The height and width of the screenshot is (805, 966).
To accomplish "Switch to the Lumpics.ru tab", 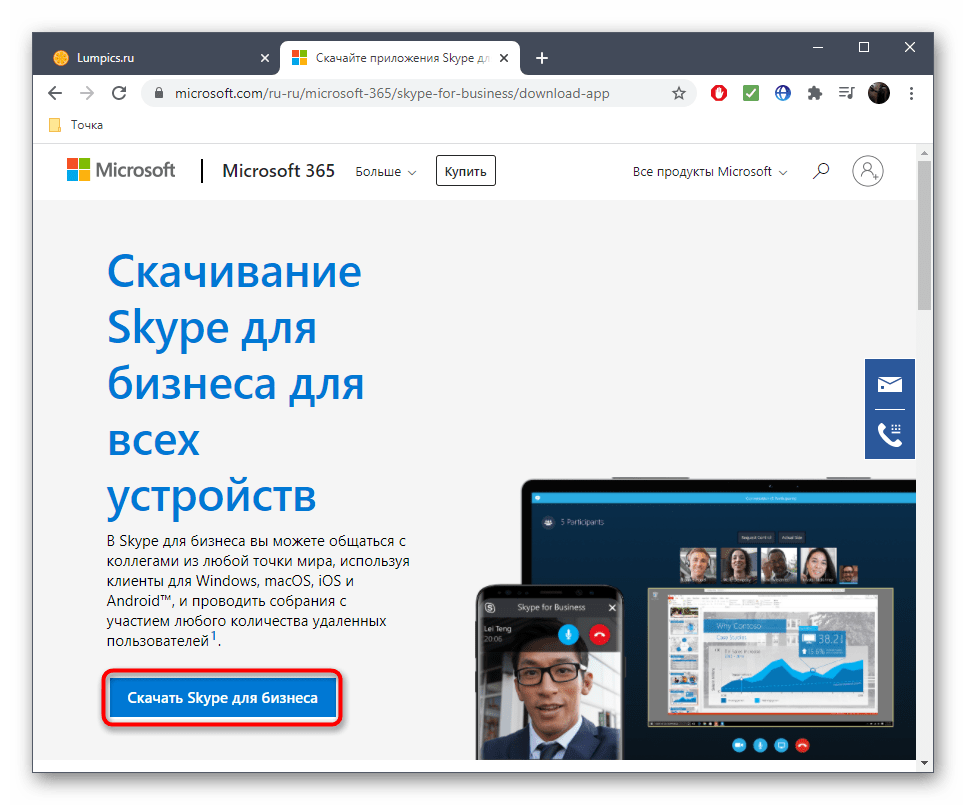I will (157, 58).
